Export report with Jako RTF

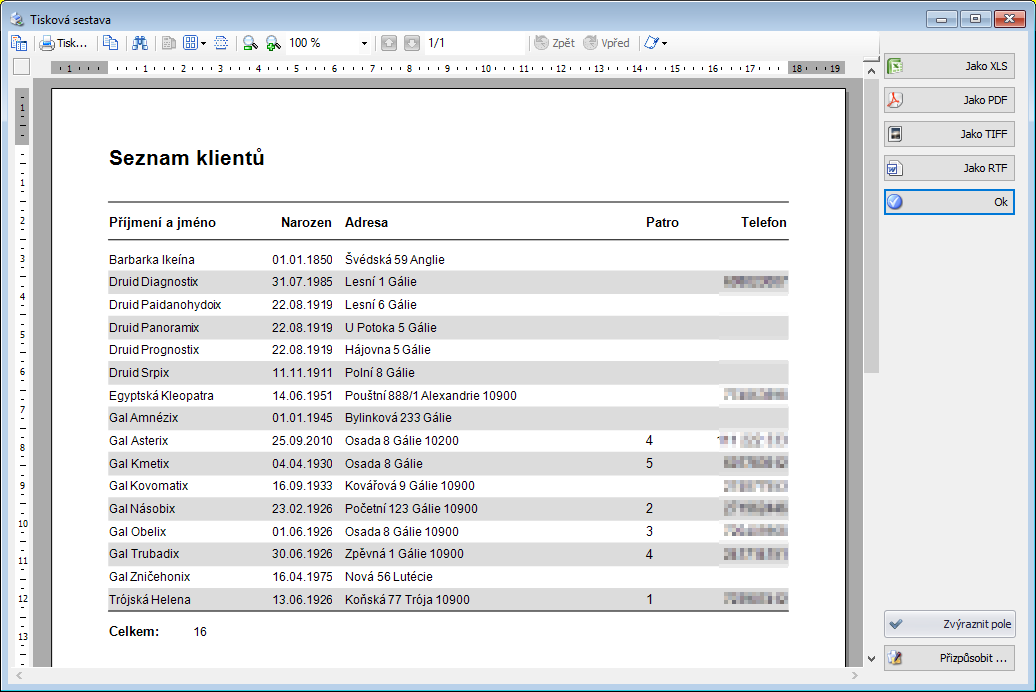[949, 168]
